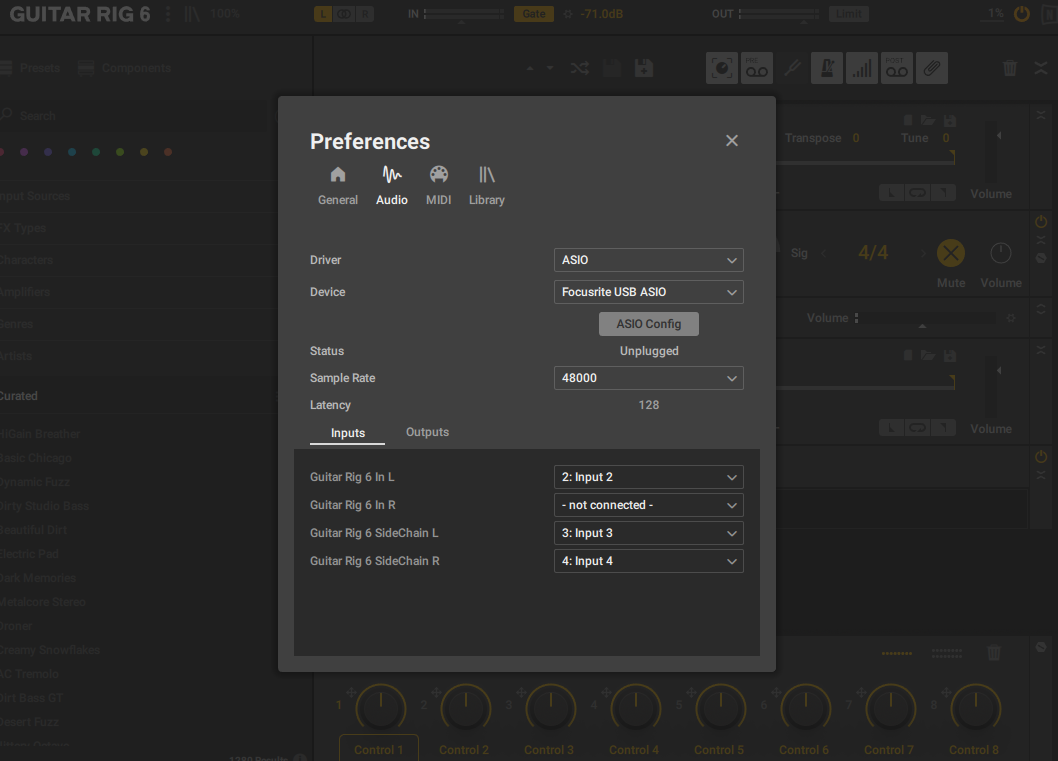Viewport: 1058px width, 761px height.
Task: Click the trash icon in header
Action: 1009,68
